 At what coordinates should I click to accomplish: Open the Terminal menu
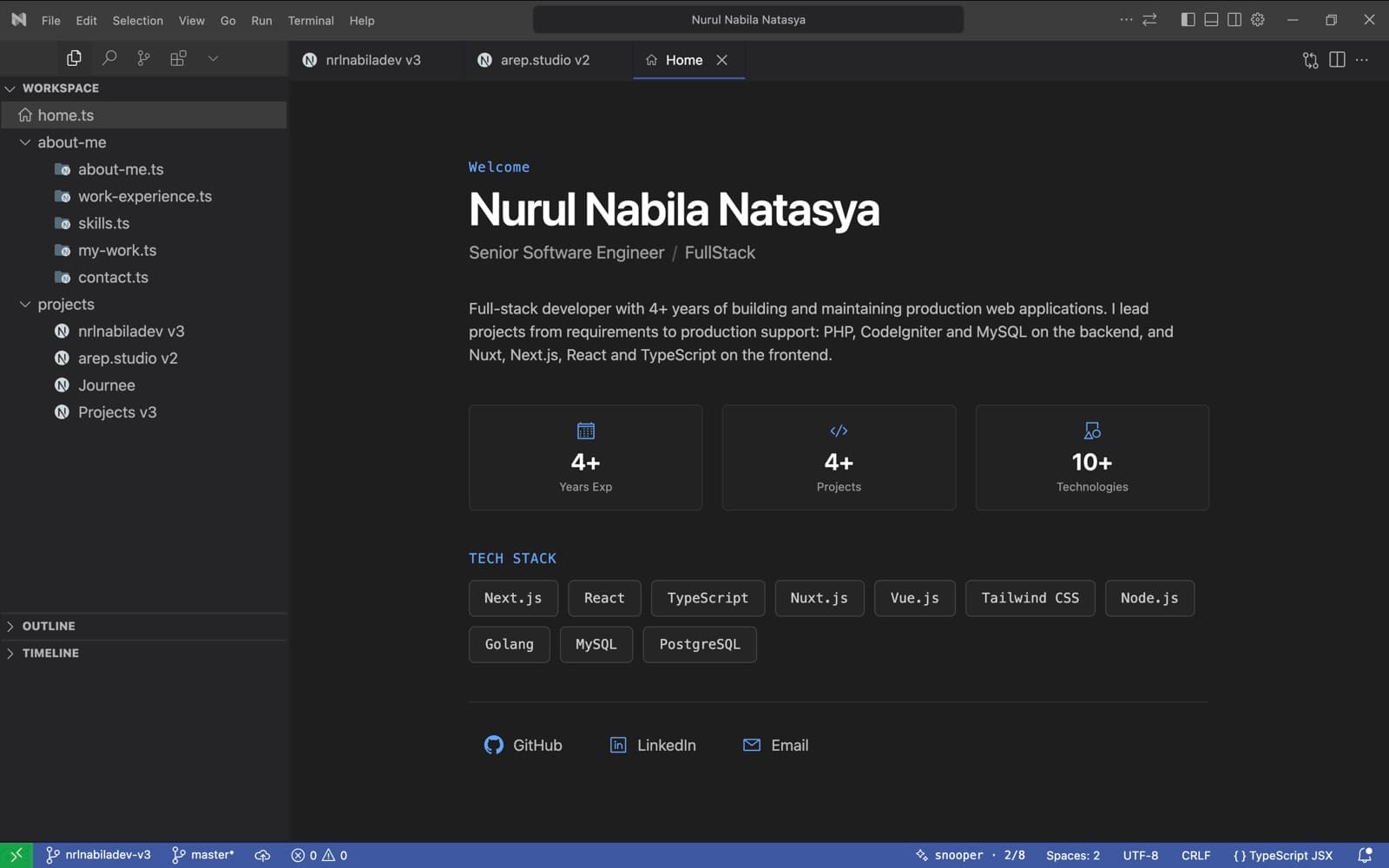pos(311,20)
